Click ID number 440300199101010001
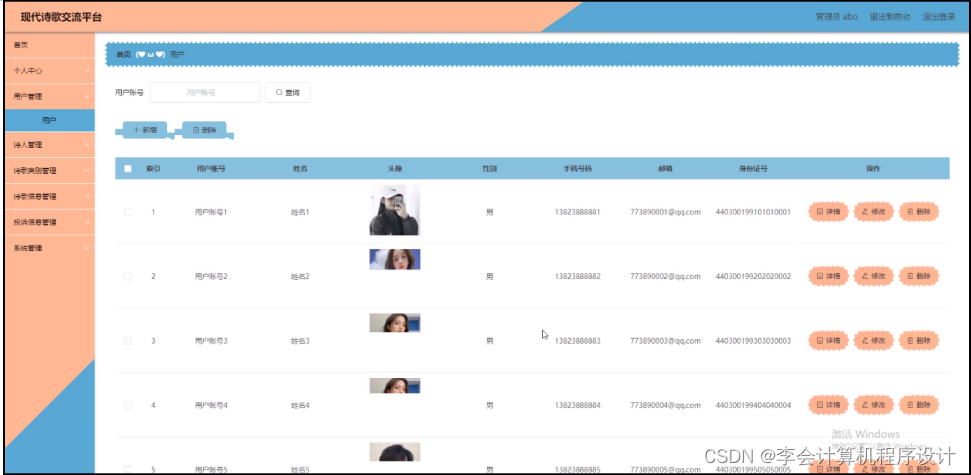 [x=753, y=212]
